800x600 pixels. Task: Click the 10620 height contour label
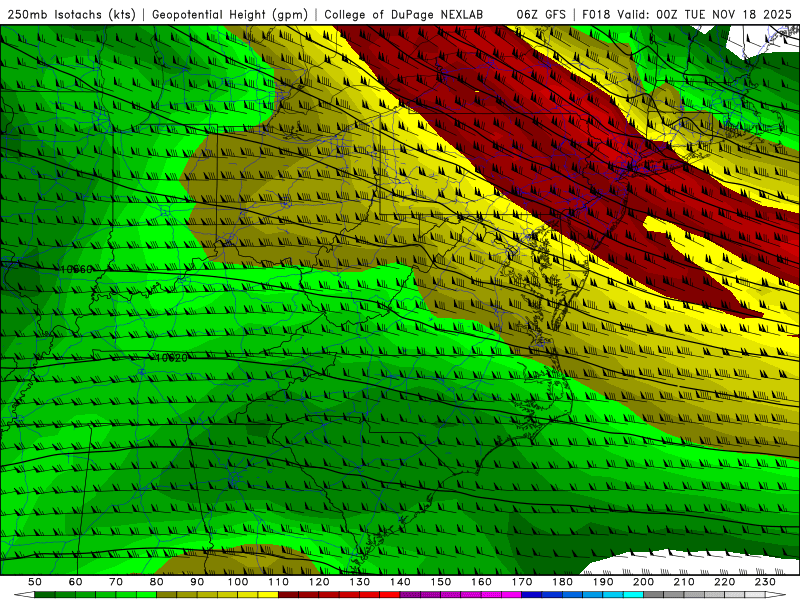(171, 358)
